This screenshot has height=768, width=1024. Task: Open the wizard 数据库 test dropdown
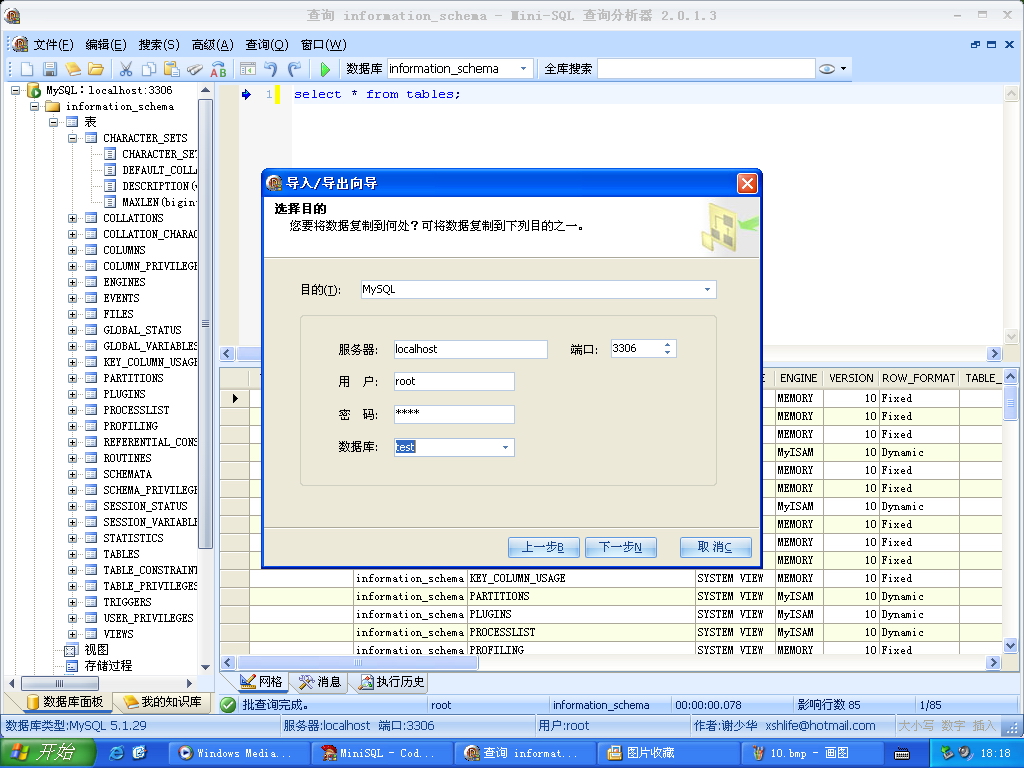point(505,447)
